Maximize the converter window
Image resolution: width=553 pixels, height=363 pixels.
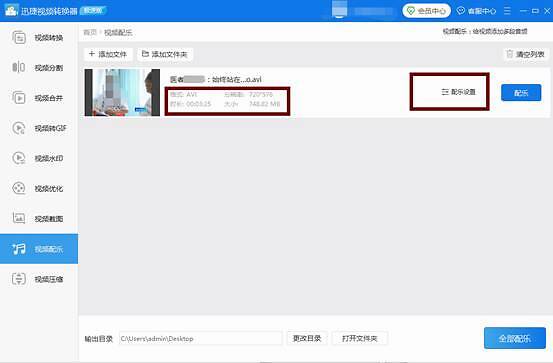point(535,11)
